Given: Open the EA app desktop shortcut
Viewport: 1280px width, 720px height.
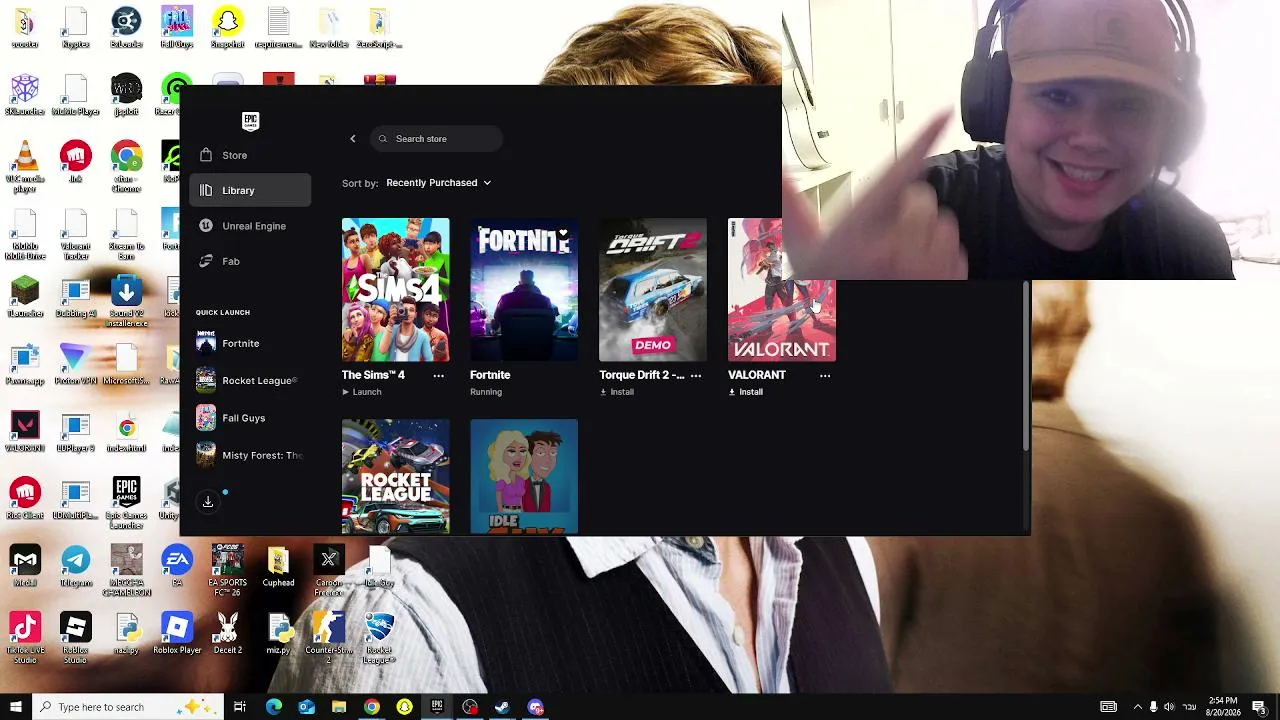Looking at the screenshot, I should pyautogui.click(x=177, y=565).
